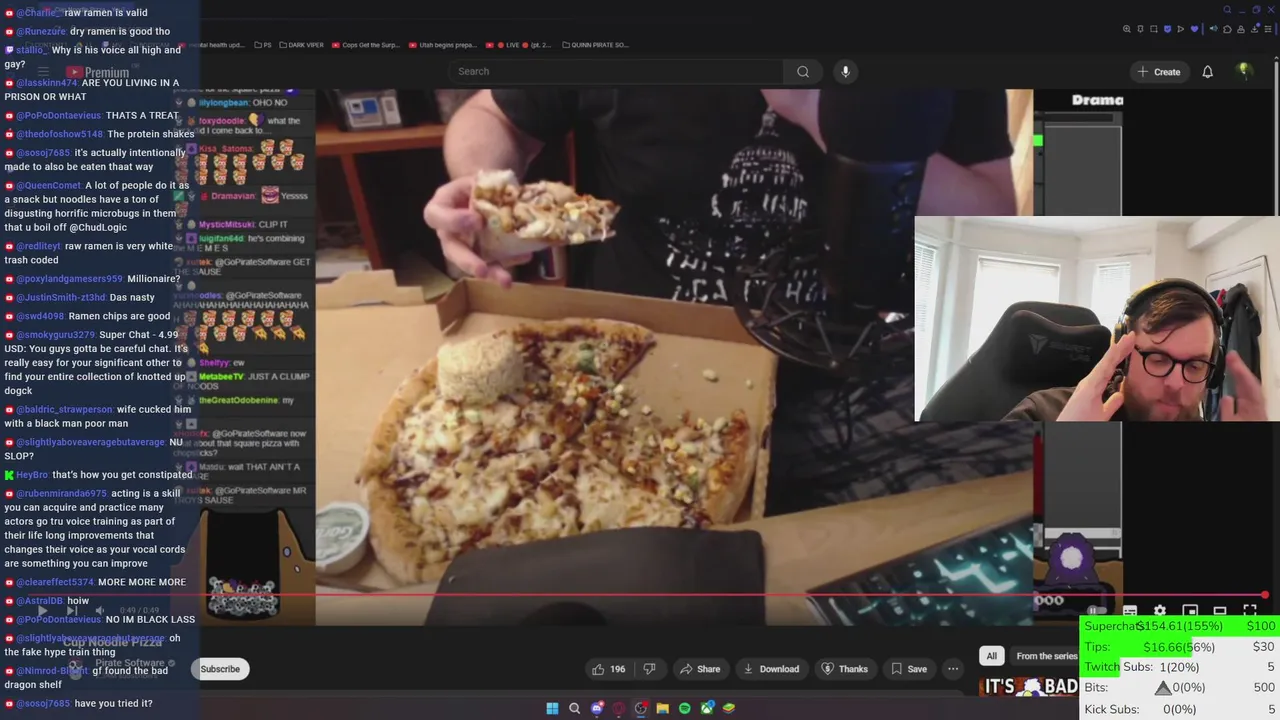Download the video

point(771,669)
